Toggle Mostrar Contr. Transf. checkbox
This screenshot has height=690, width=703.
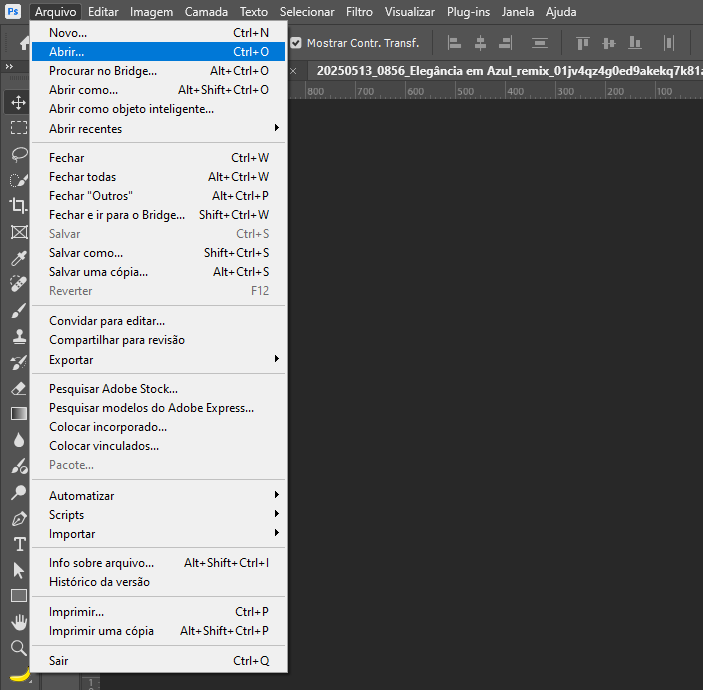pos(296,43)
